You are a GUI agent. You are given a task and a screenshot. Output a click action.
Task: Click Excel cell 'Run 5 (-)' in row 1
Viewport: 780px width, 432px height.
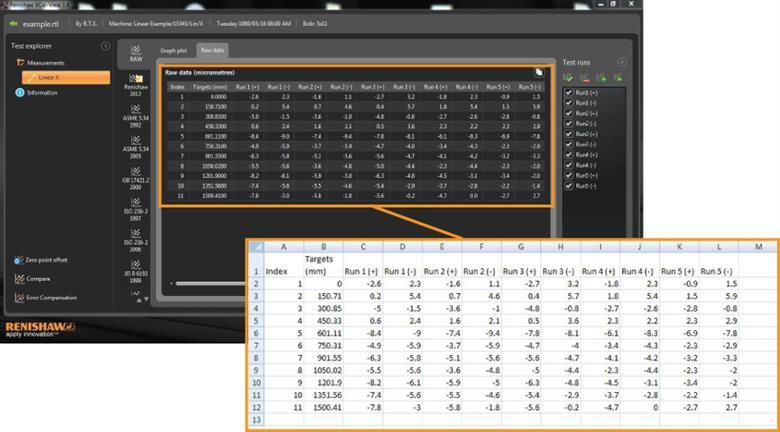click(719, 265)
